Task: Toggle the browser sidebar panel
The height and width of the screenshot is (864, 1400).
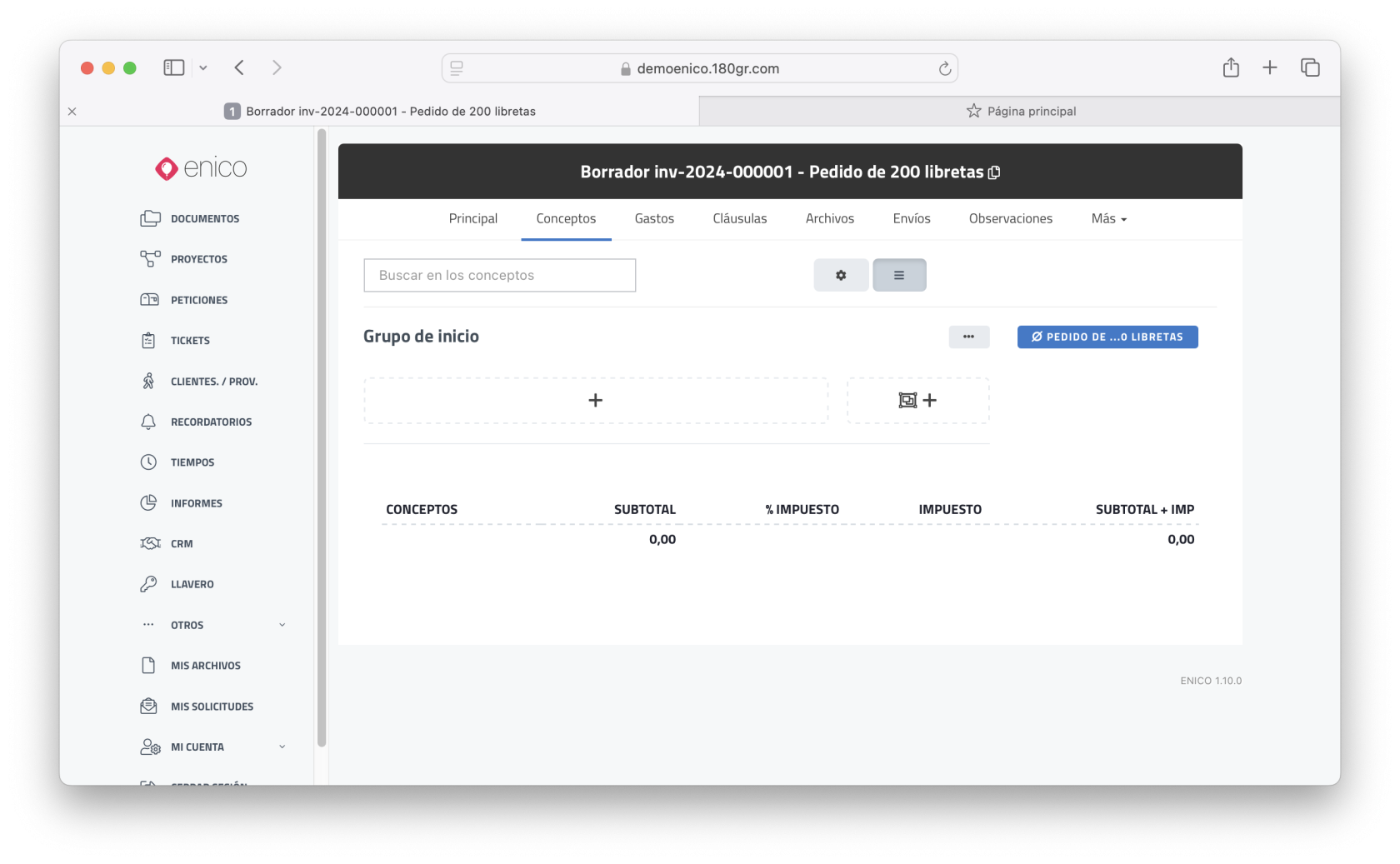Action: pos(173,67)
